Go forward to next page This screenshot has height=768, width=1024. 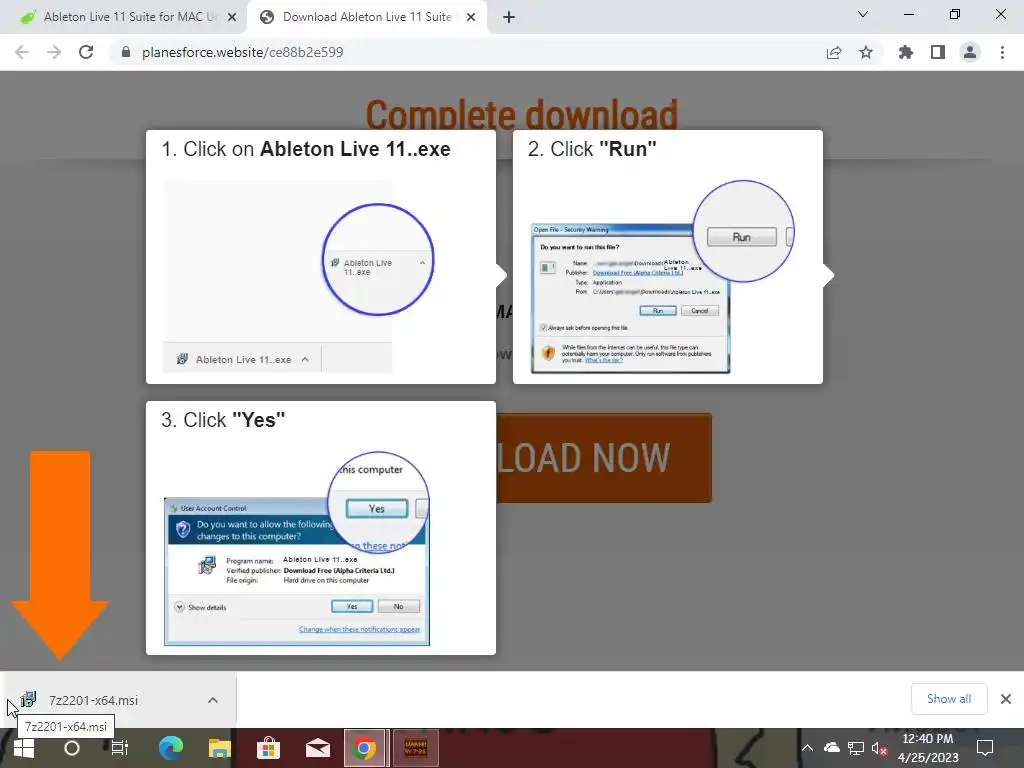(54, 52)
